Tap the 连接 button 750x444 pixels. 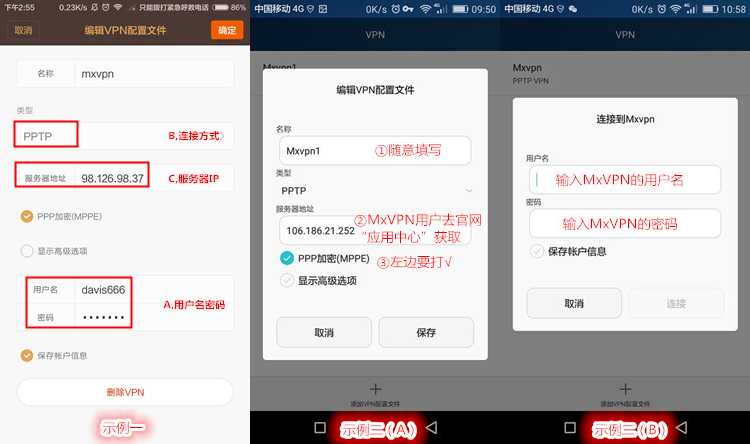(x=676, y=303)
